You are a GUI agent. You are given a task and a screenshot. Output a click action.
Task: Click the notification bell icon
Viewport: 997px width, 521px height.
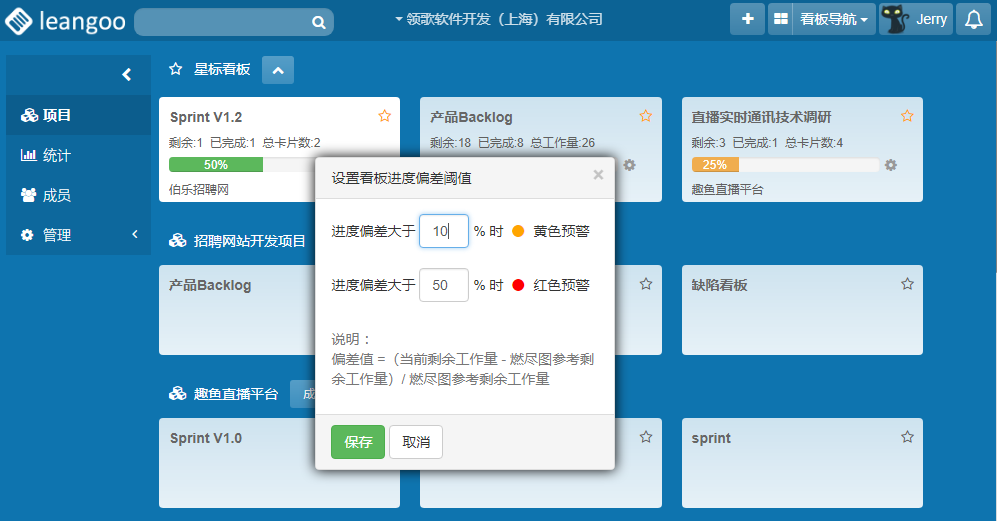pyautogui.click(x=973, y=19)
